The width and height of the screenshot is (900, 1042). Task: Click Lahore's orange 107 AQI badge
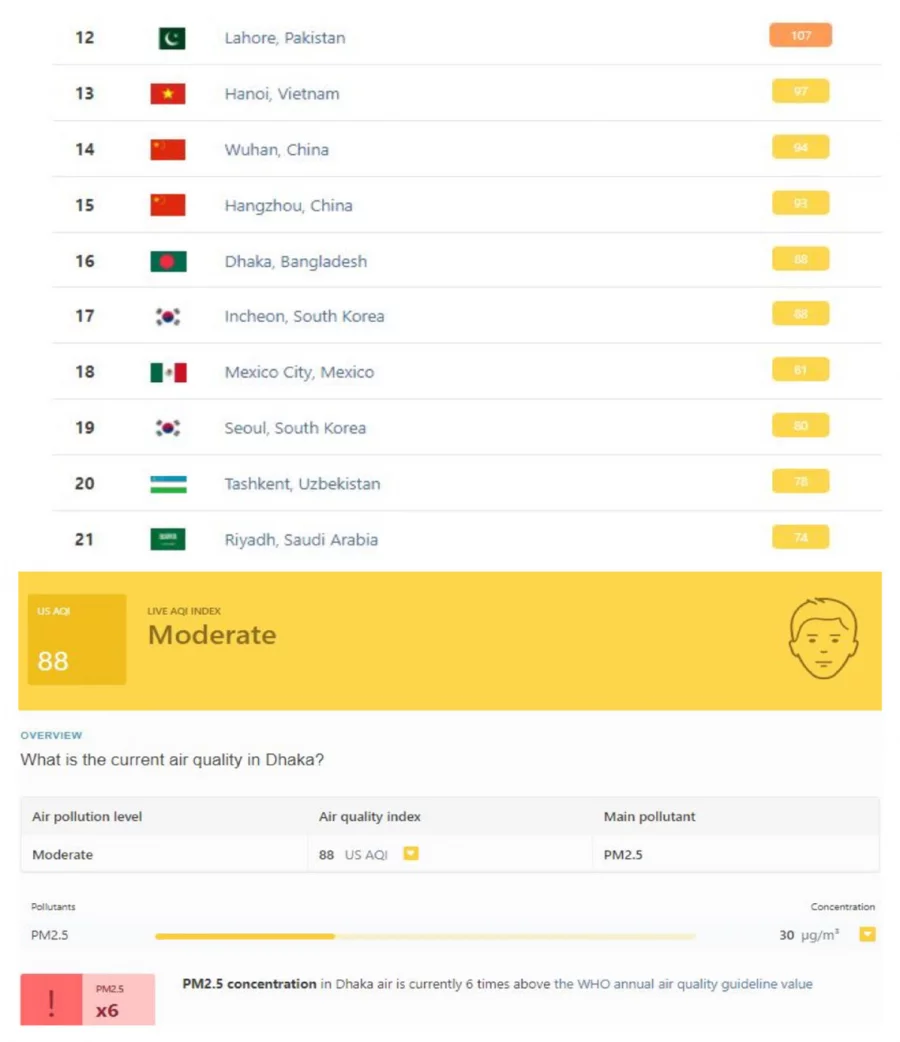800,36
